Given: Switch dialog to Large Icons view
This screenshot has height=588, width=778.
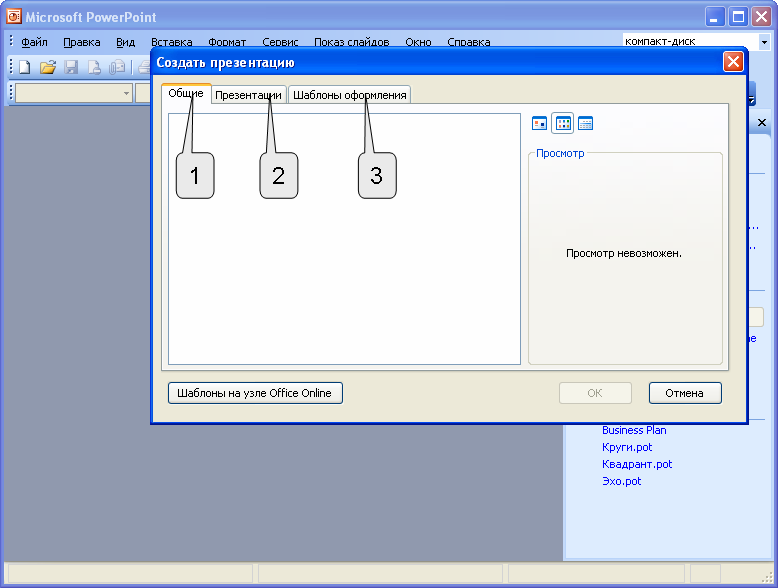Looking at the screenshot, I should (539, 123).
